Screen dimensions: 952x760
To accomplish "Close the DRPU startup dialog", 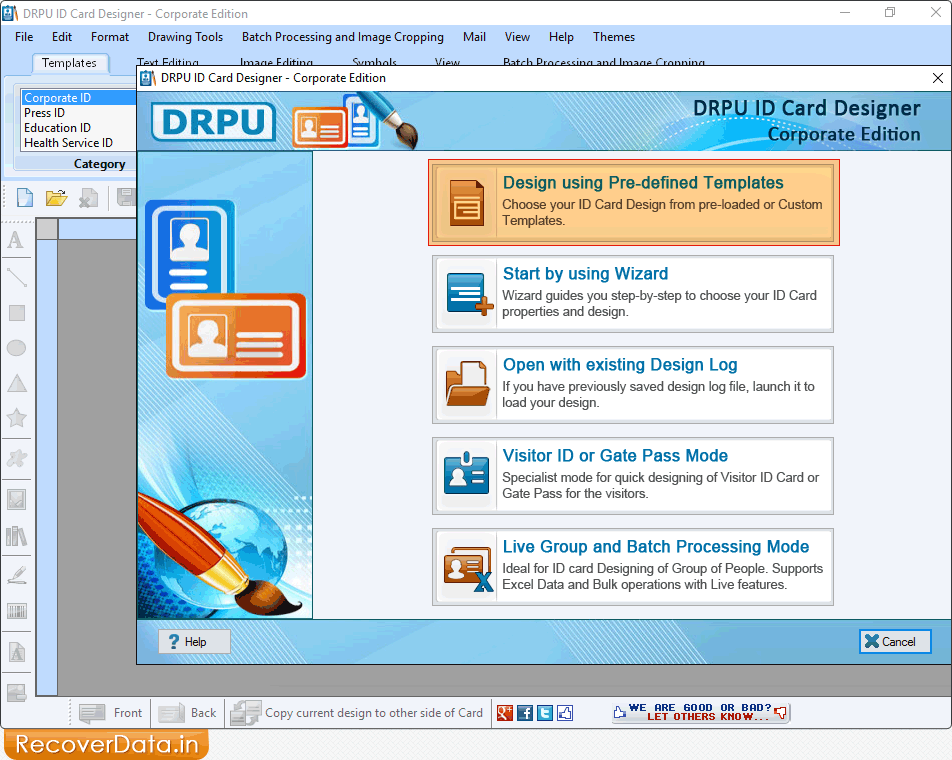I will (x=937, y=78).
